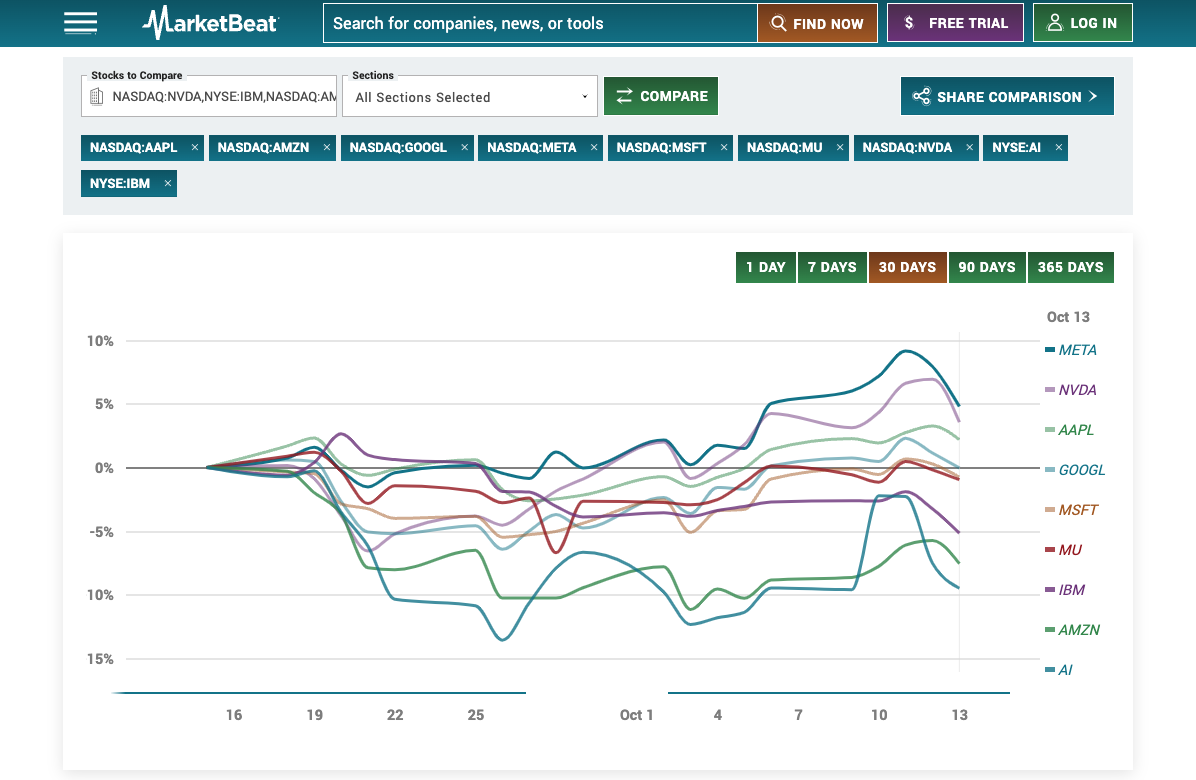1196x780 pixels.
Task: Expand the Sections dropdown
Action: (470, 97)
